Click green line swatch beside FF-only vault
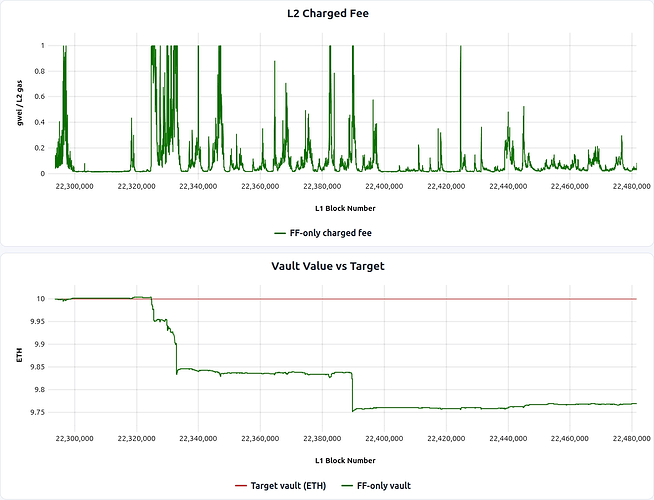Viewport: 654px width, 500px height. [x=348, y=485]
